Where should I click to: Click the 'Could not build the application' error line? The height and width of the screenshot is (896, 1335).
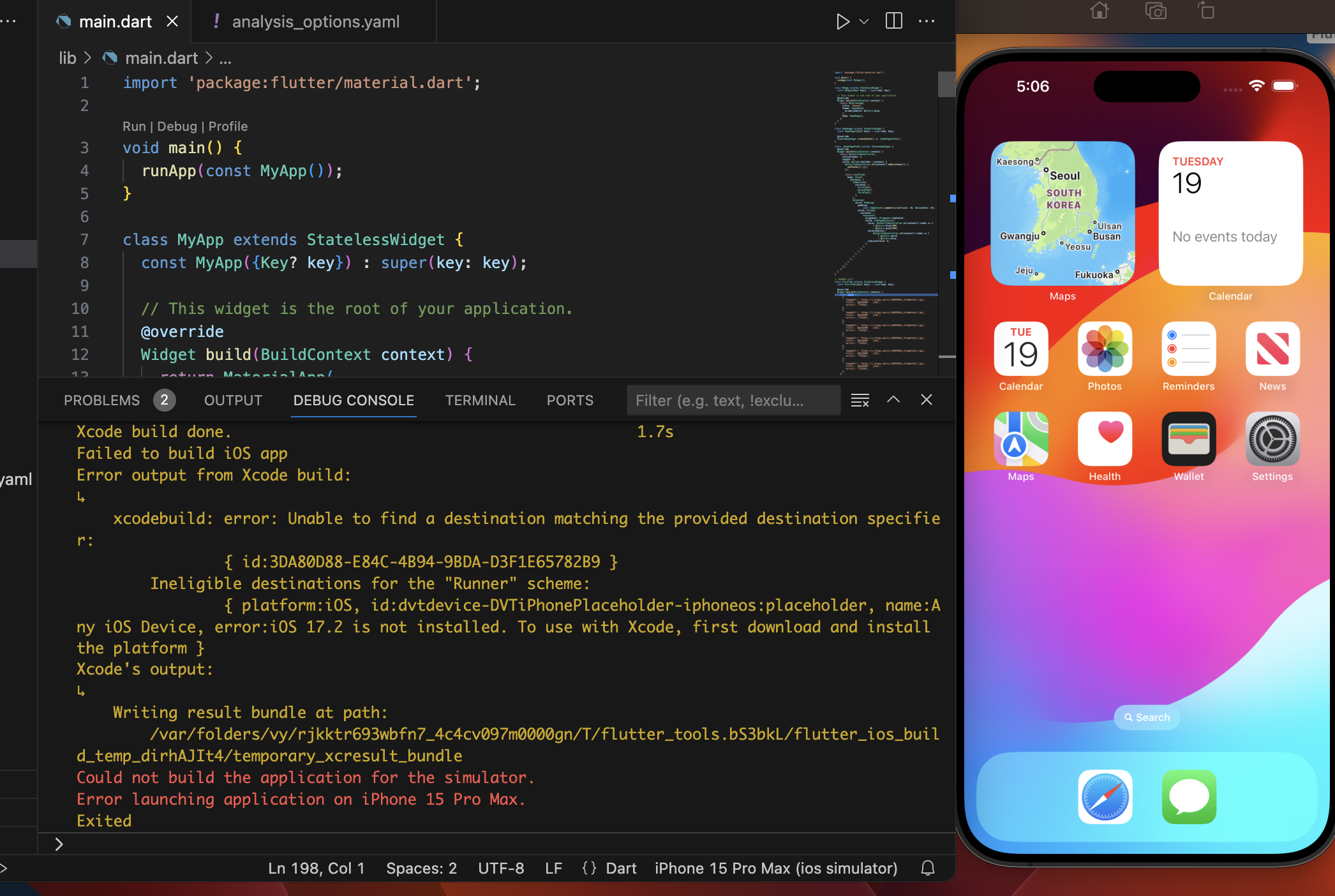tap(305, 777)
